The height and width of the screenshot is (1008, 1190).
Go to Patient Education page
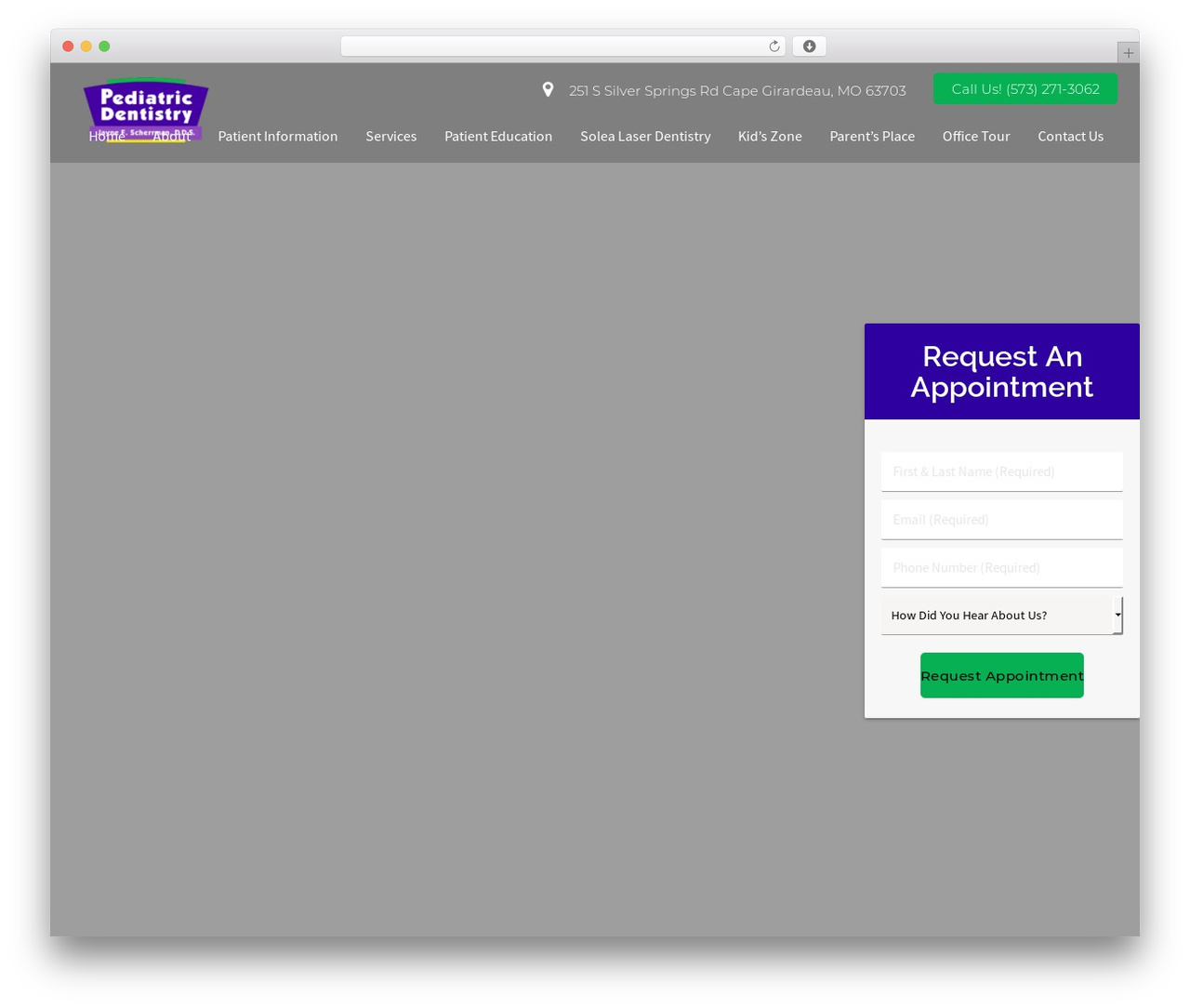coord(498,137)
